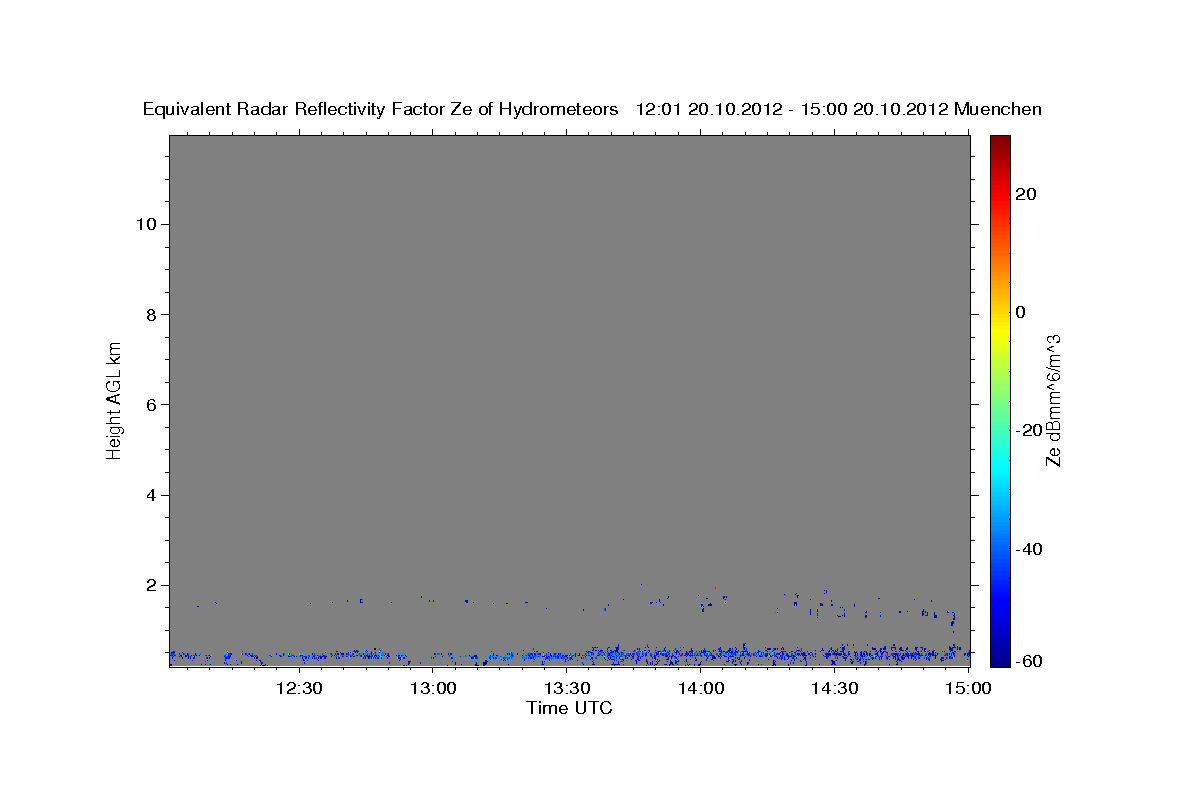This screenshot has width=1200, height=800.
Task: Click the height tick label '8'
Action: (152, 314)
